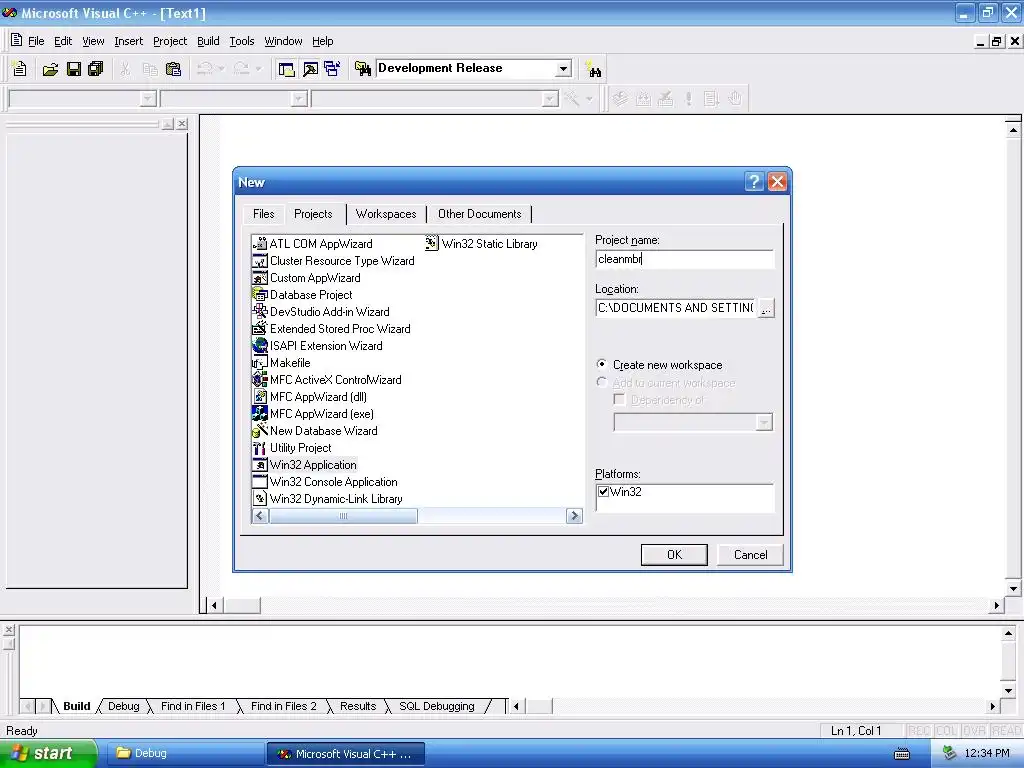Click the Find in Files toolbar icon
Image resolution: width=1024 pixels, height=768 pixels.
coord(363,69)
